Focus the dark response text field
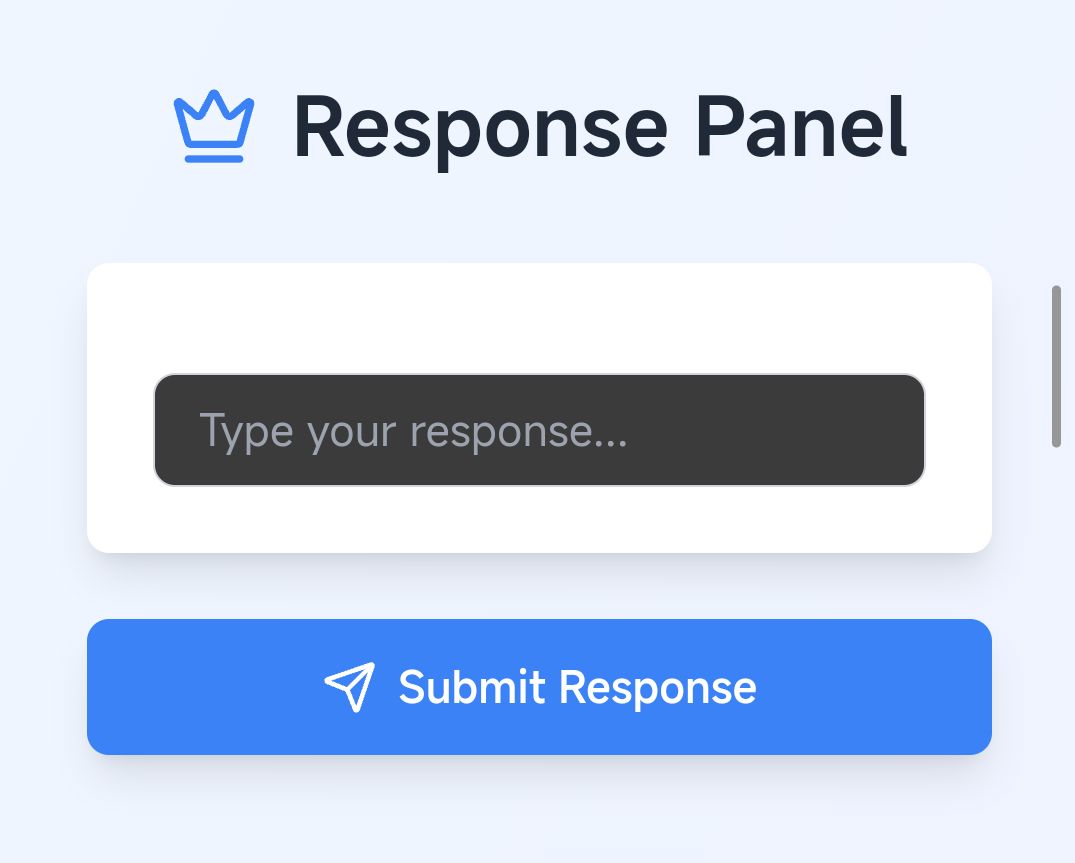Image resolution: width=1075 pixels, height=863 pixels. click(x=540, y=430)
